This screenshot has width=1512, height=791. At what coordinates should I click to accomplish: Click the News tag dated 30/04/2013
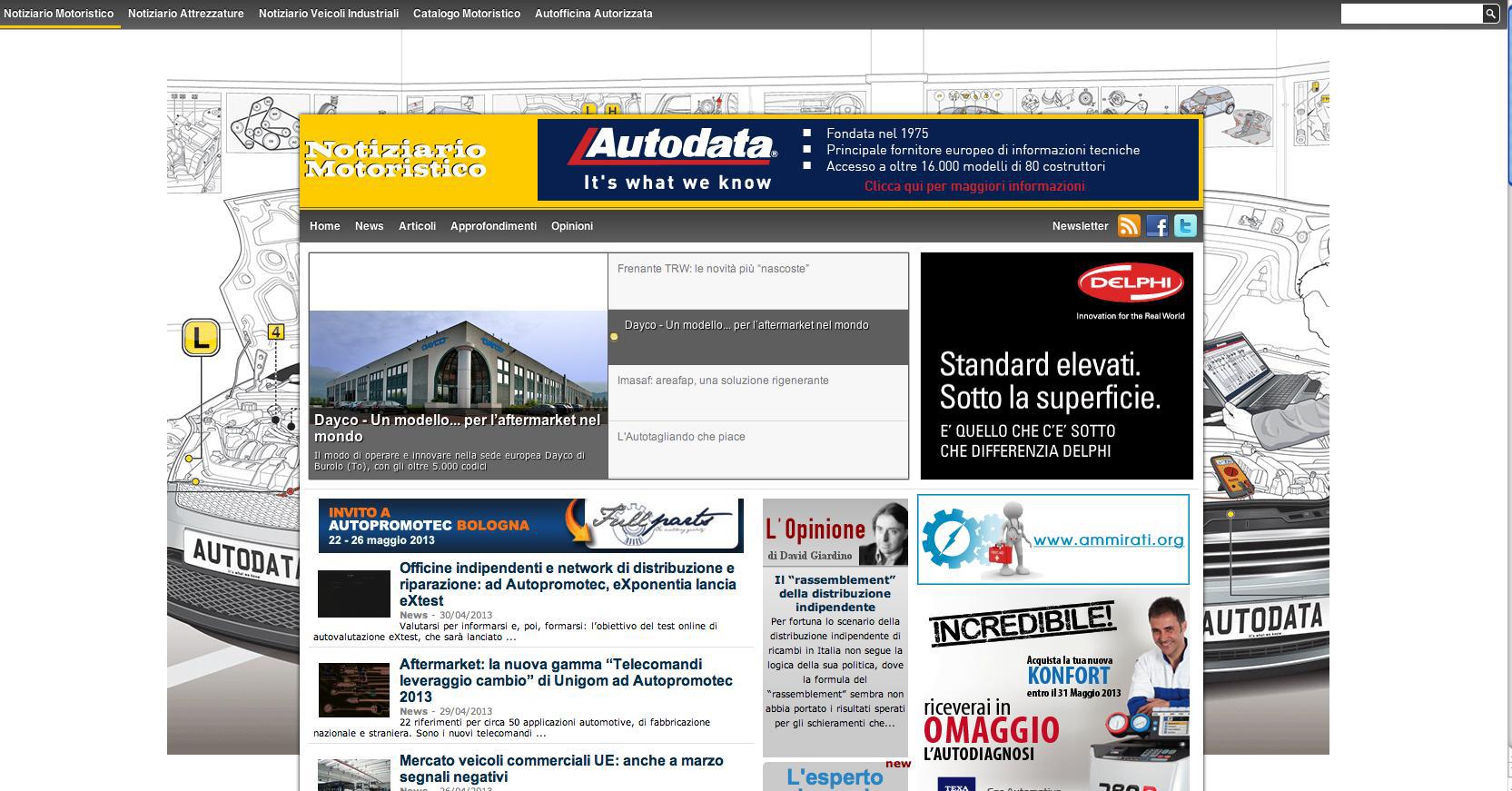point(413,615)
